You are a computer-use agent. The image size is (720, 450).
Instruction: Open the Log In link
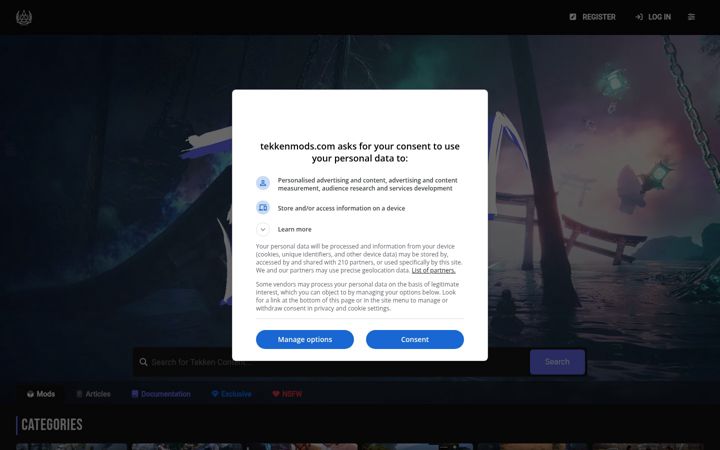[x=653, y=17]
